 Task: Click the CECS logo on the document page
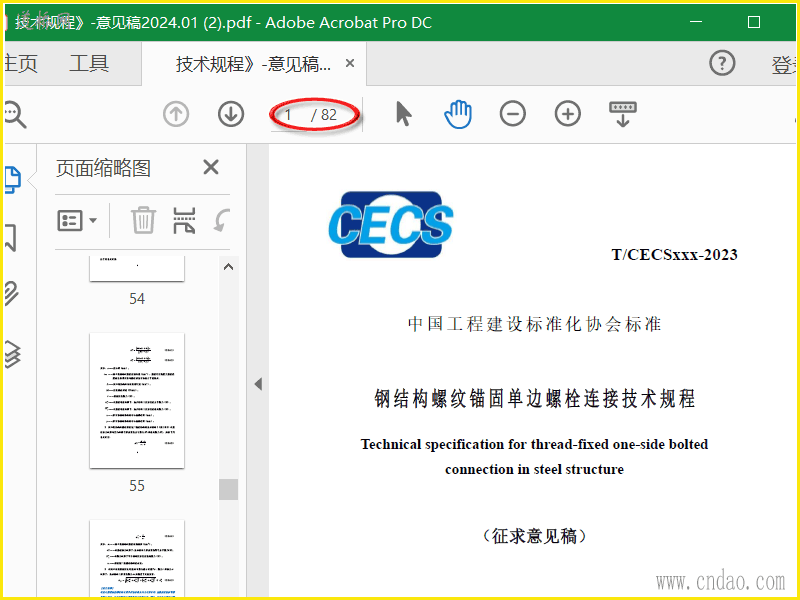pyautogui.click(x=391, y=224)
